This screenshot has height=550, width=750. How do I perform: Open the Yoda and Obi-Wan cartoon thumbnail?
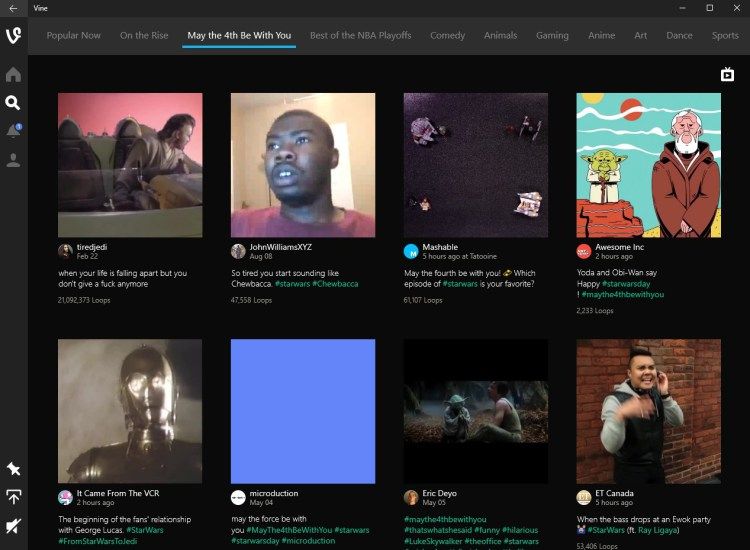pyautogui.click(x=648, y=165)
